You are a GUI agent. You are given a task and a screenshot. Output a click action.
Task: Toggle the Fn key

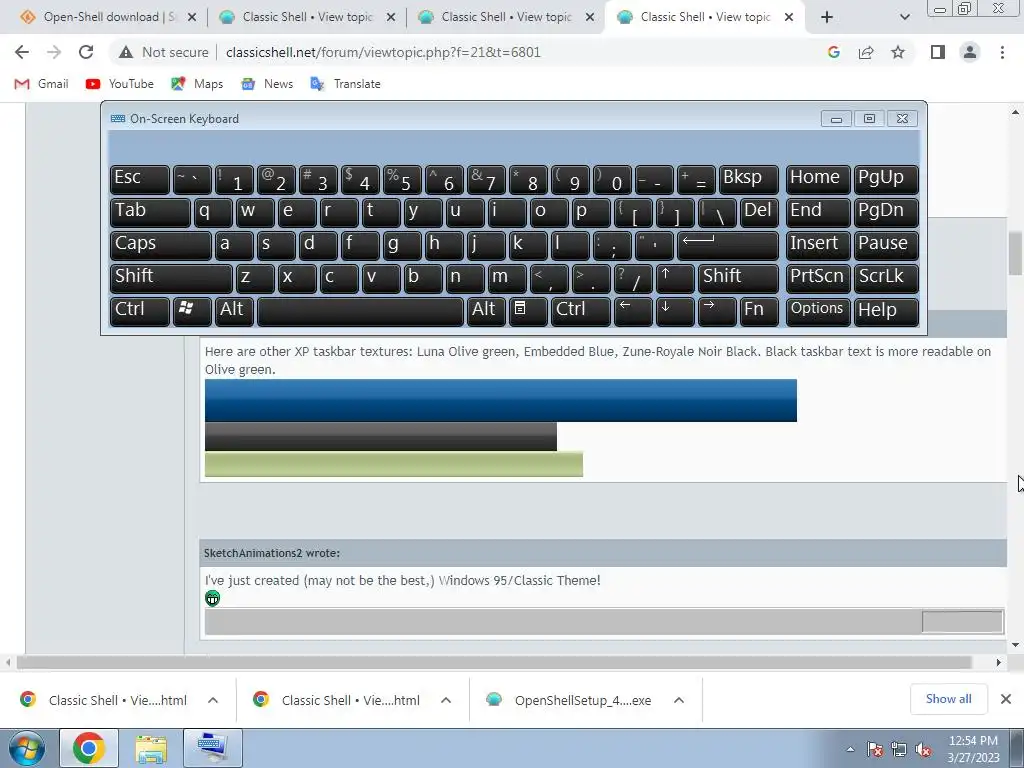(759, 311)
